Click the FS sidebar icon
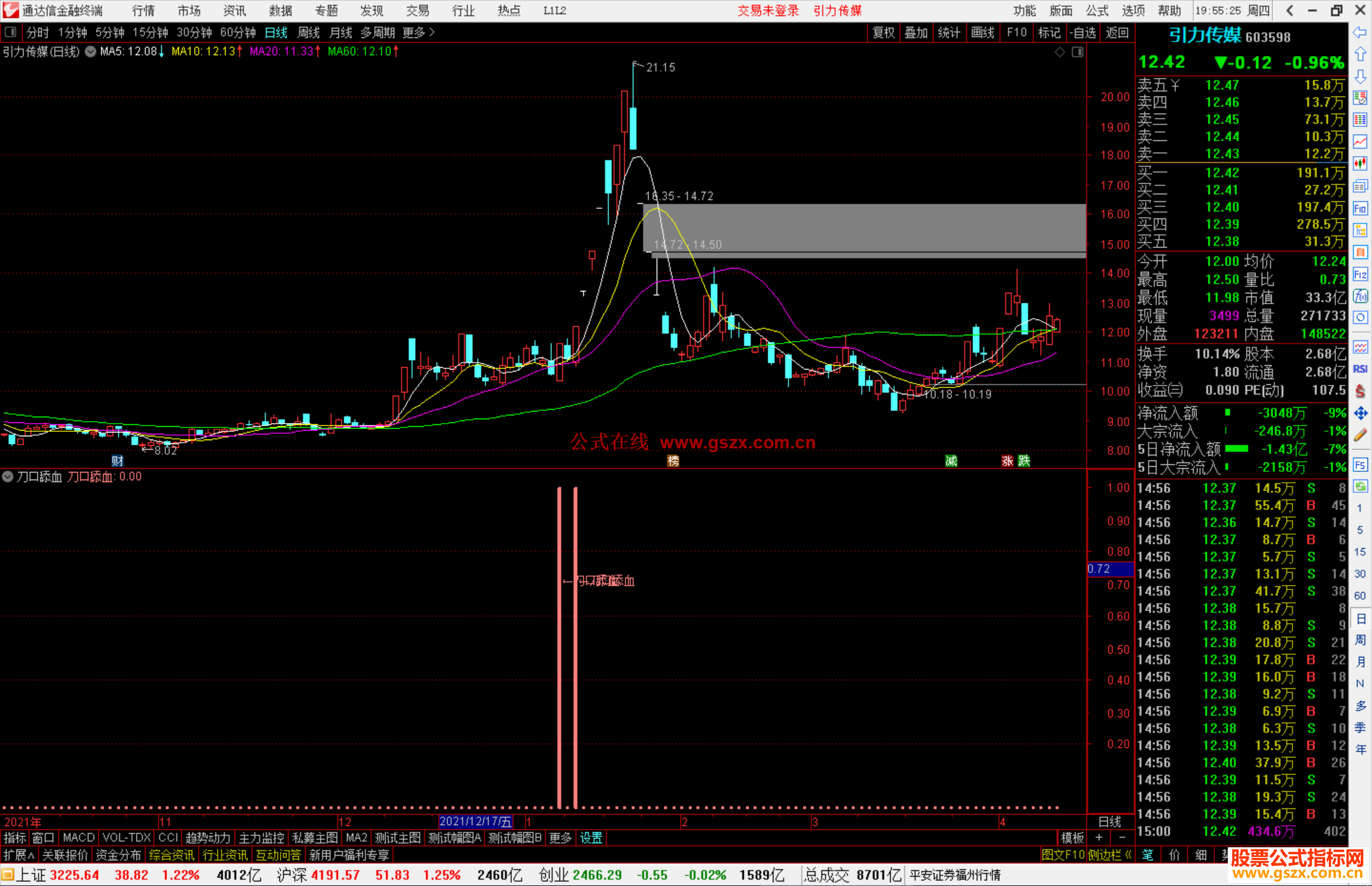The height and width of the screenshot is (886, 1372). [1360, 465]
